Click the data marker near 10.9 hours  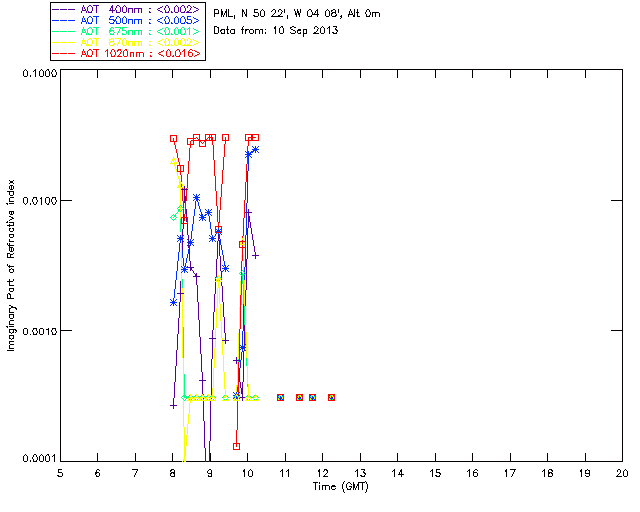pyautogui.click(x=280, y=397)
